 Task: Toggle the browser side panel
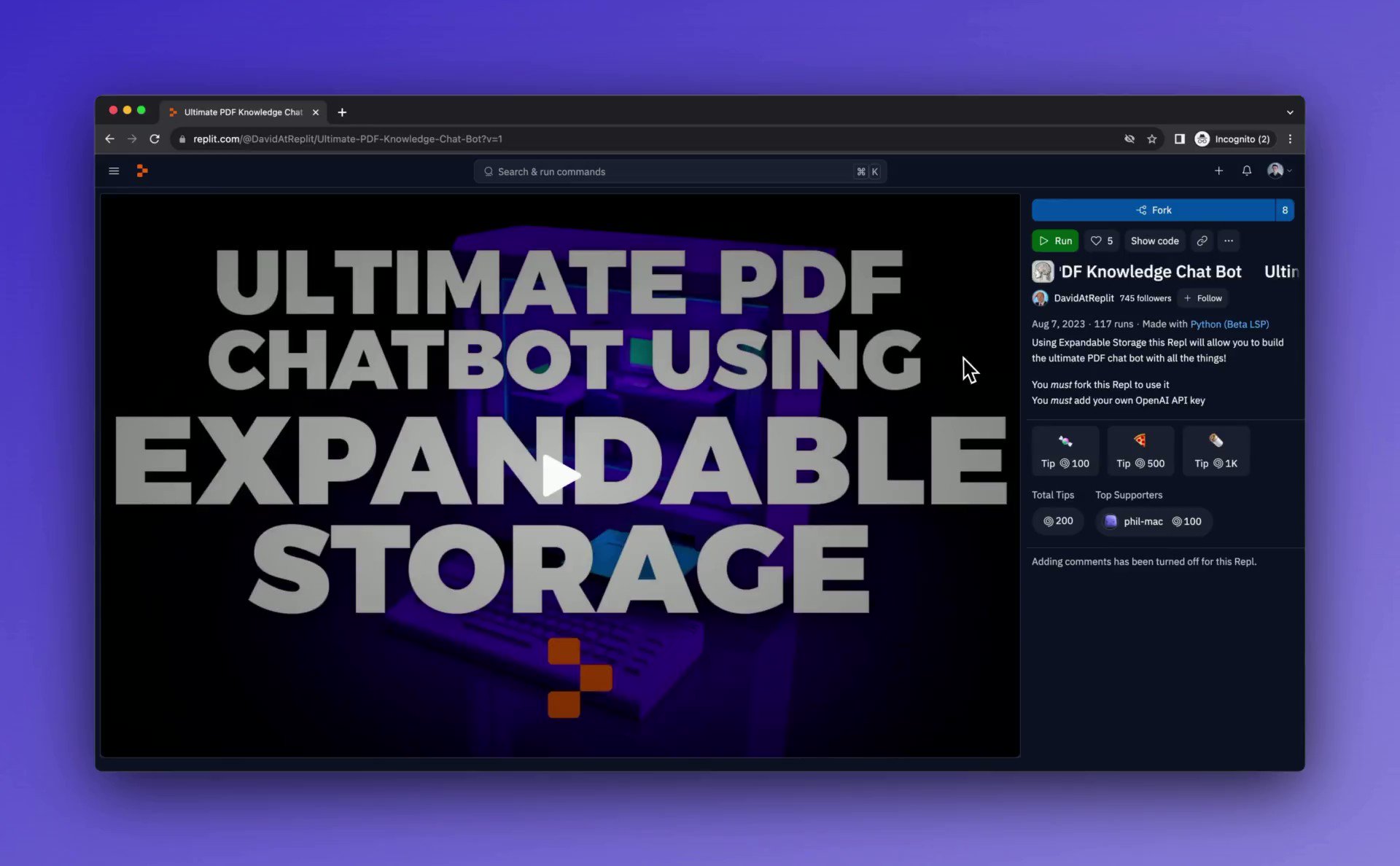[x=1179, y=139]
